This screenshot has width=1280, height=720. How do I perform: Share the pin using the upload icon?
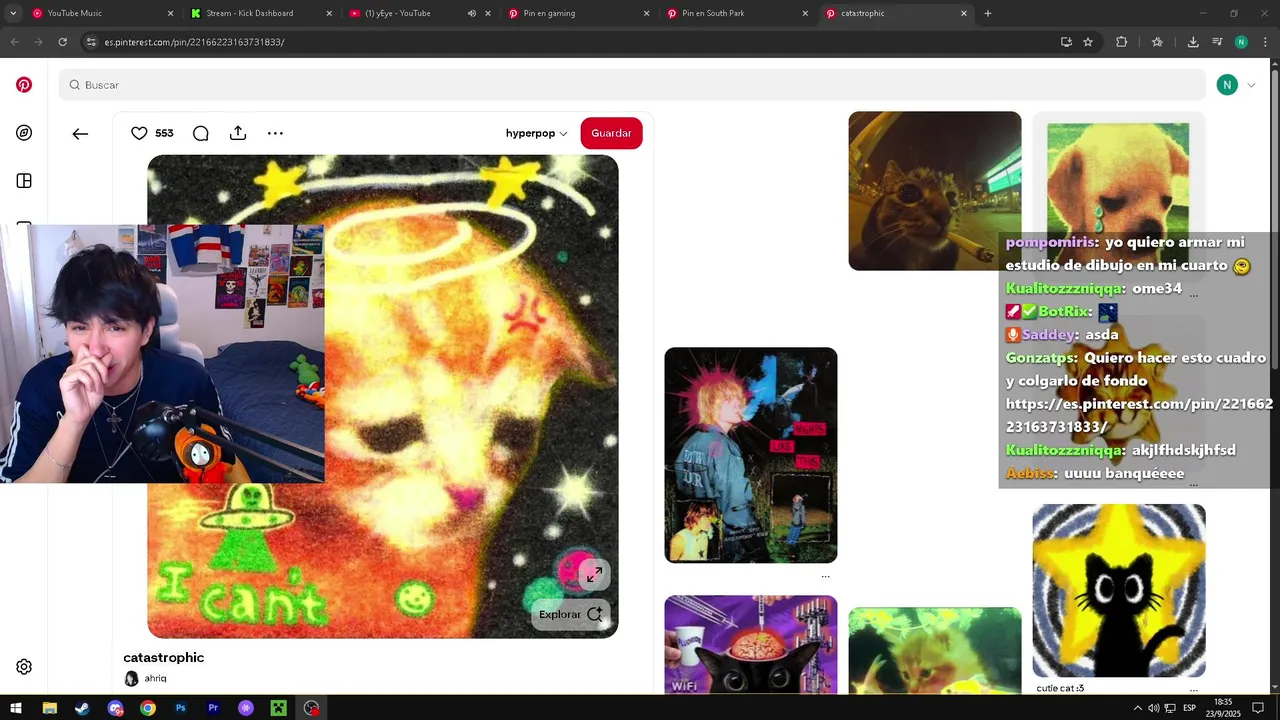coord(237,133)
